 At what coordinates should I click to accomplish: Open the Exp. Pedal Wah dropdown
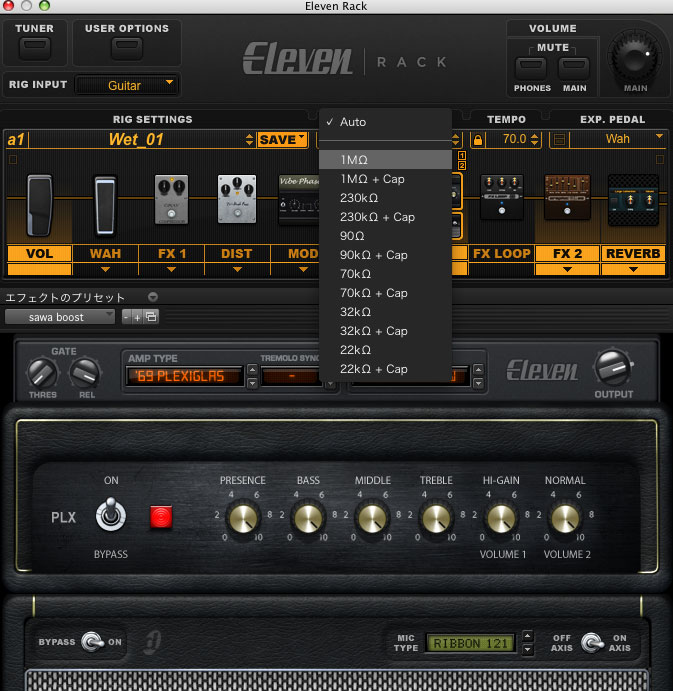coord(617,139)
